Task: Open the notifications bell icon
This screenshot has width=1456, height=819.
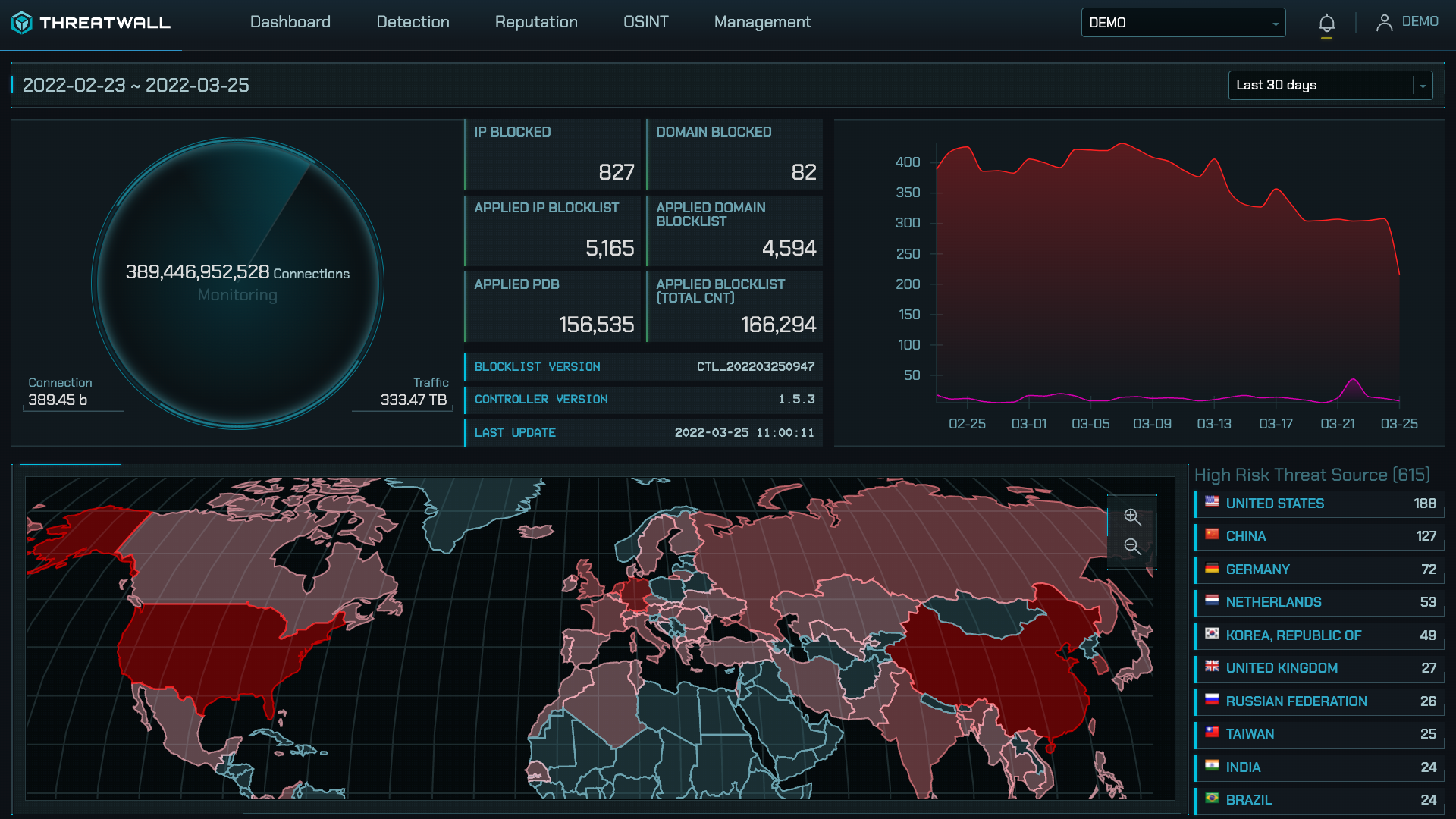Action: pyautogui.click(x=1326, y=24)
